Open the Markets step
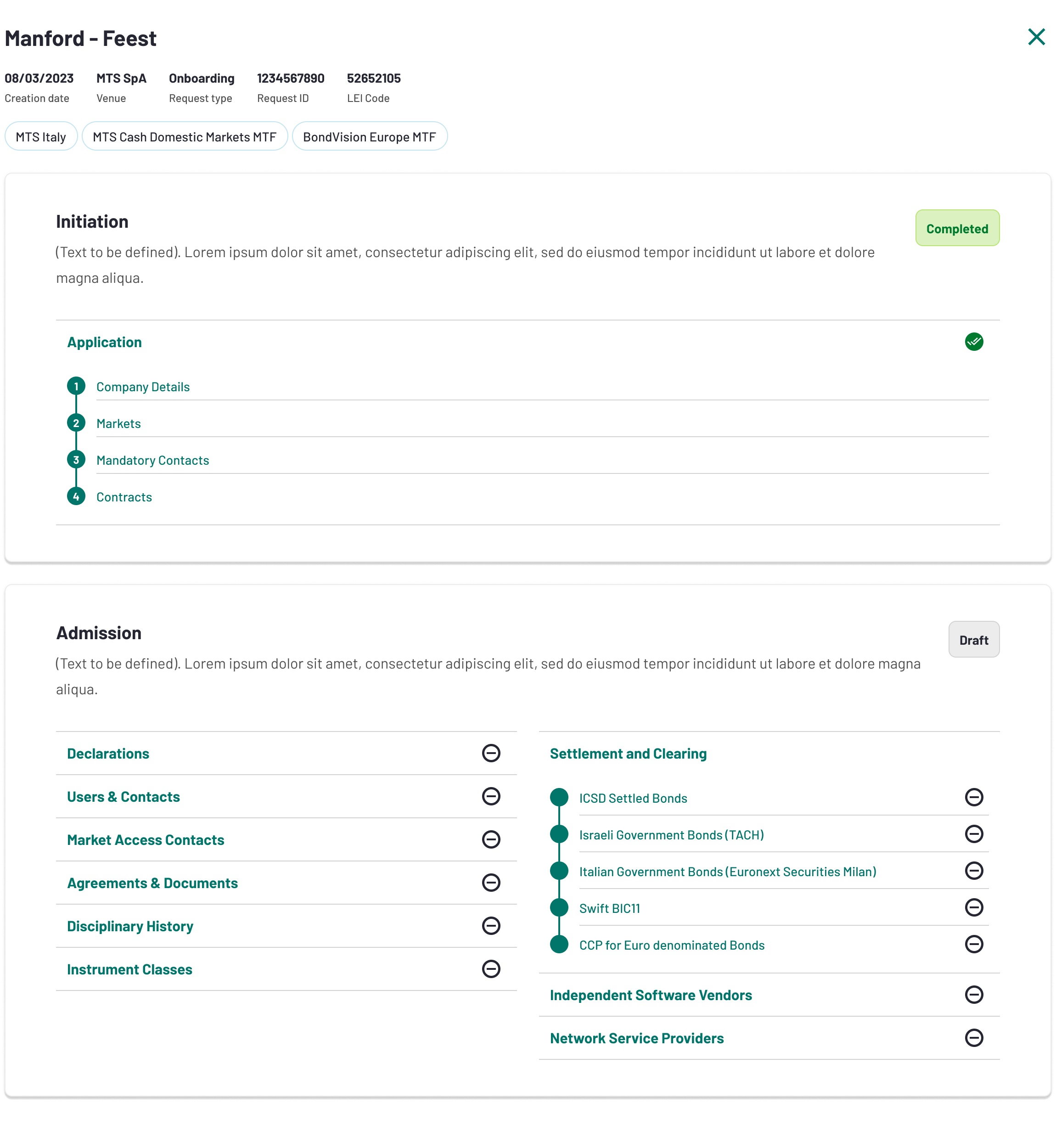The width and height of the screenshot is (1056, 1148). pyautogui.click(x=118, y=423)
